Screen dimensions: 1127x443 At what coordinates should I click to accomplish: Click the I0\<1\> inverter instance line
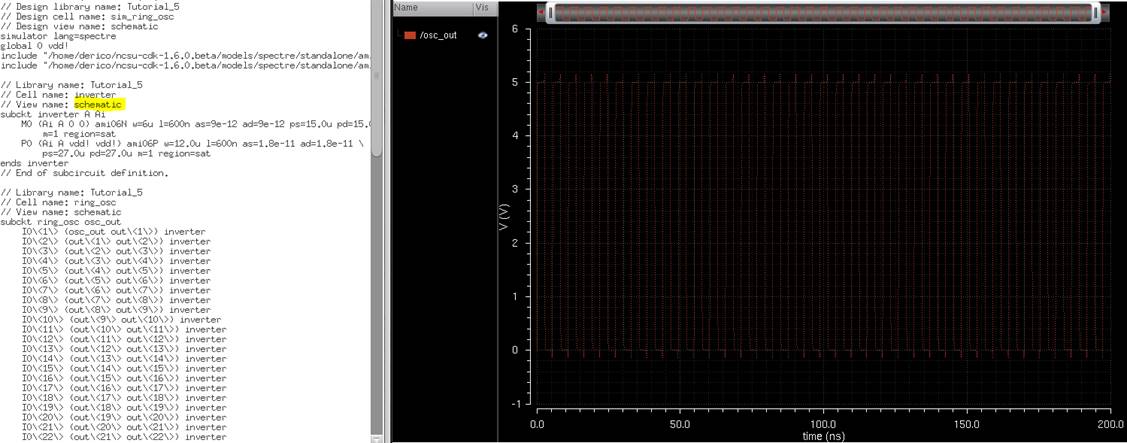[115, 231]
